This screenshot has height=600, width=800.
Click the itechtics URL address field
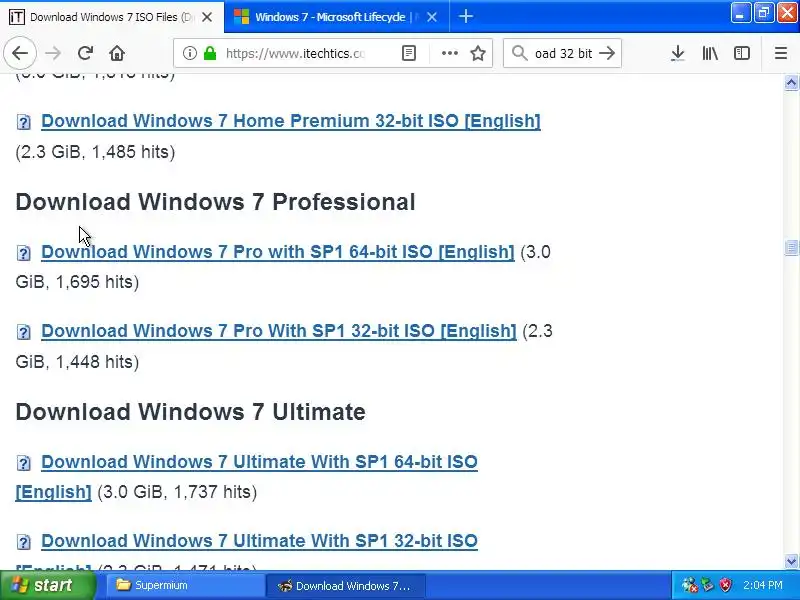click(295, 53)
